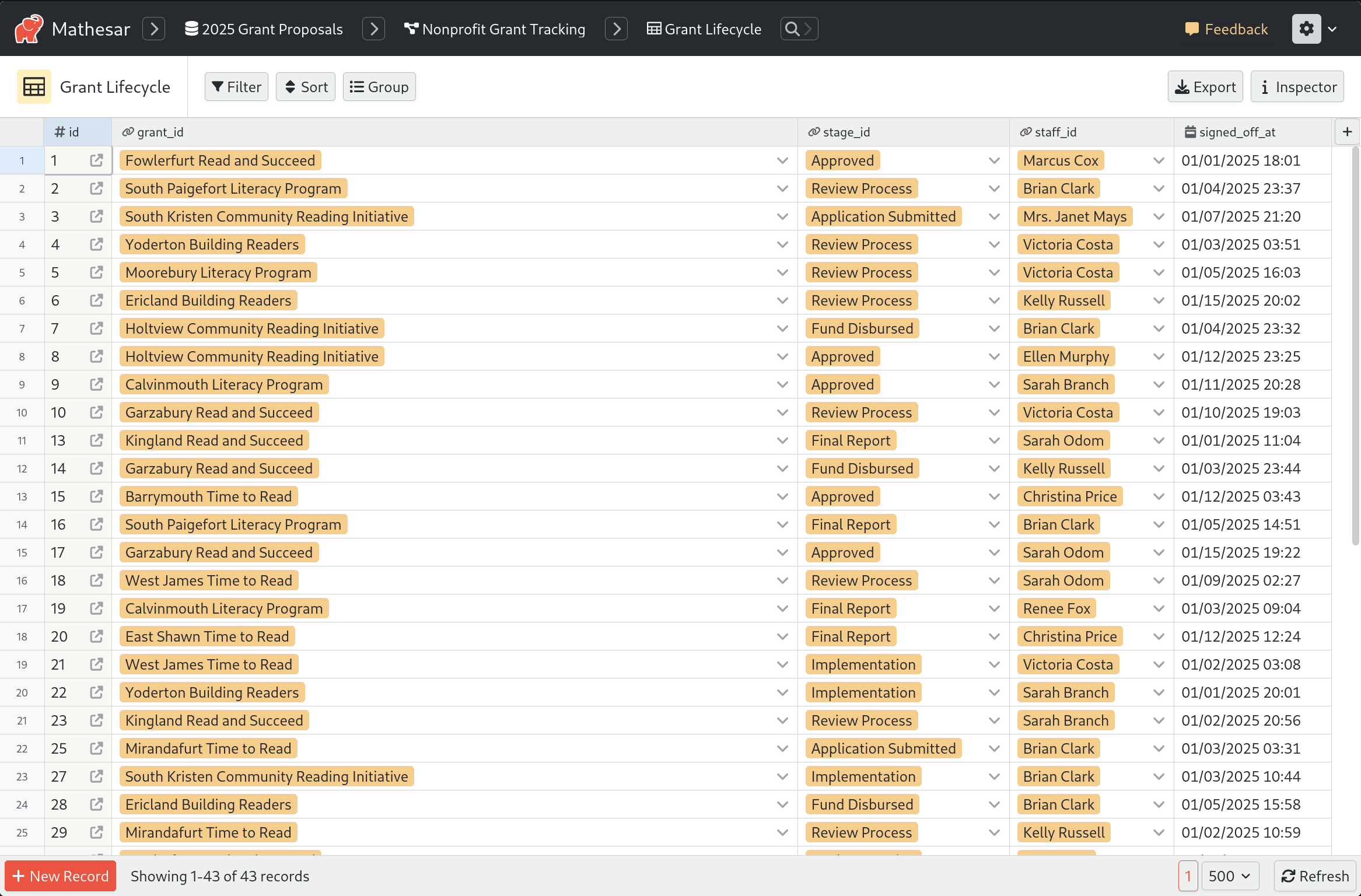Click the New Record button
1361x896 pixels.
click(61, 876)
